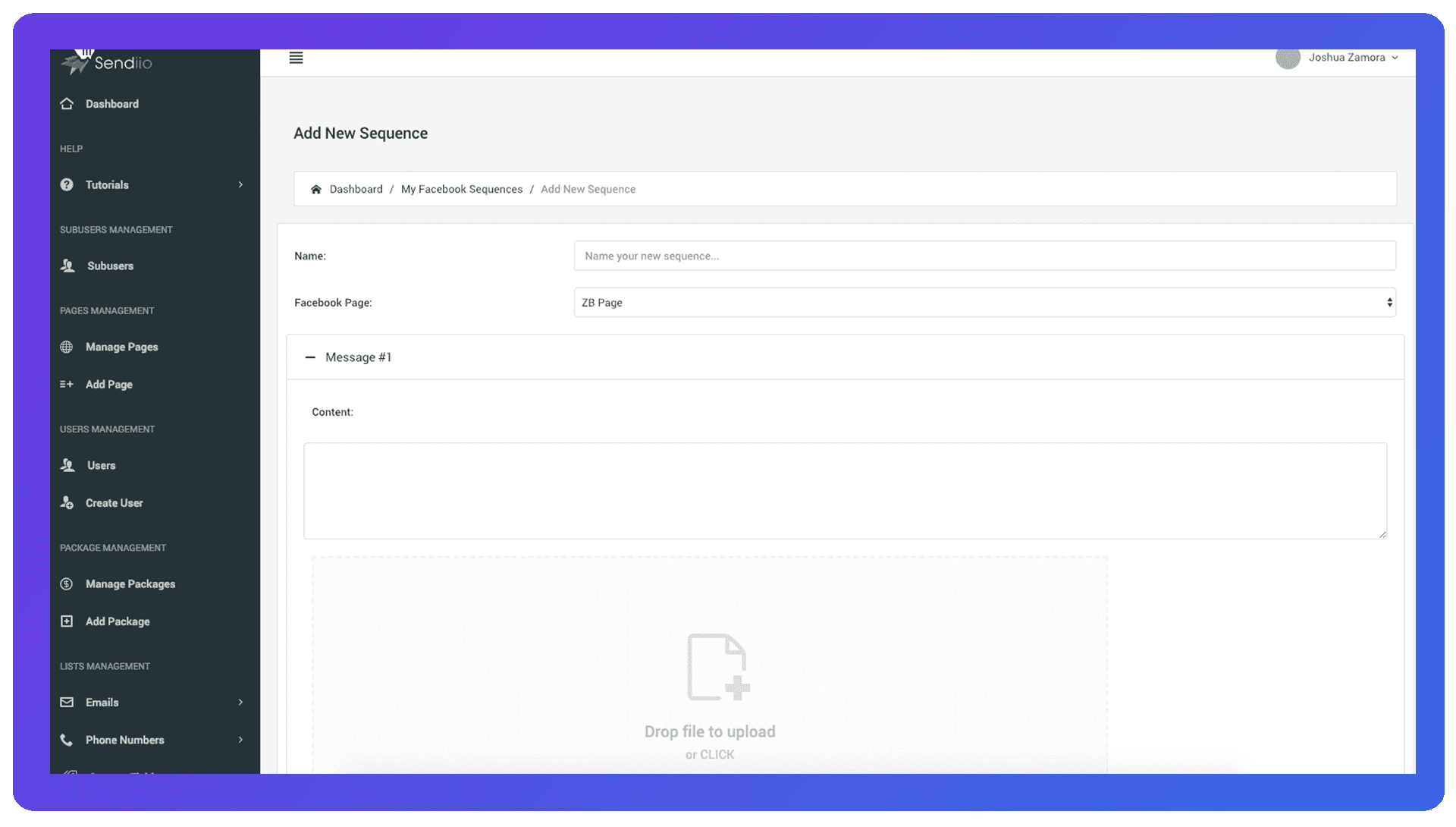Click the hamburger menu icon
1456x827 pixels.
(296, 58)
